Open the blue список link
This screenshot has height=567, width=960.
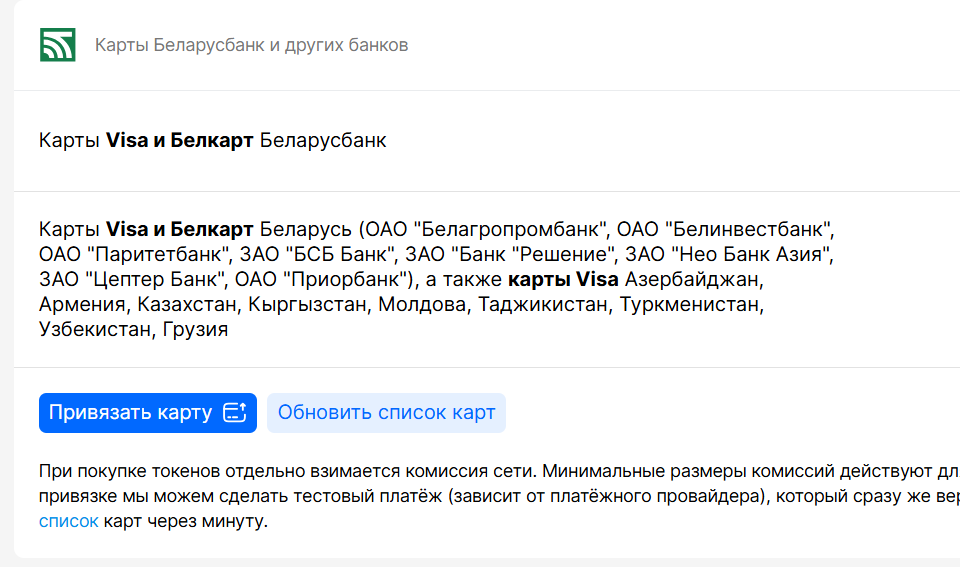click(68, 521)
